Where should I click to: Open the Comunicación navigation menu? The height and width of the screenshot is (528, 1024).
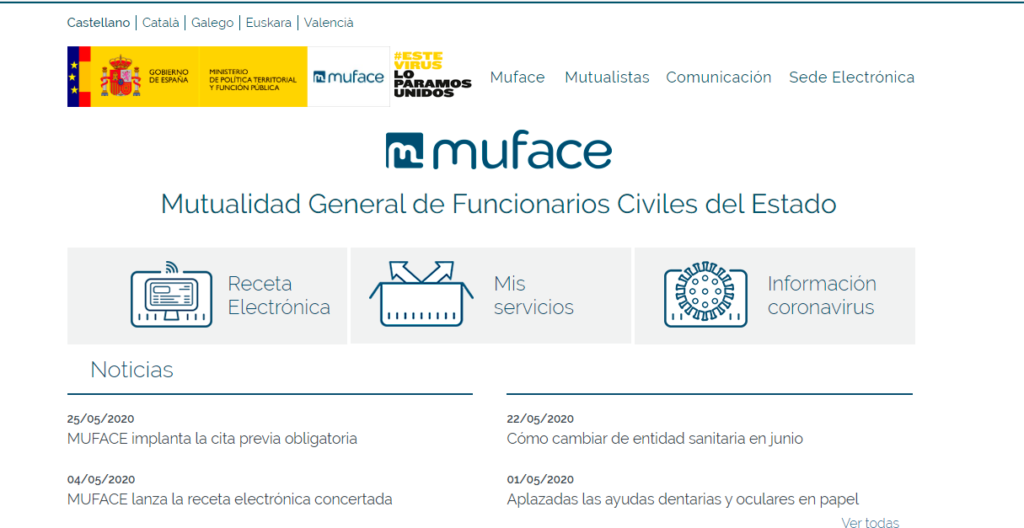tap(718, 77)
